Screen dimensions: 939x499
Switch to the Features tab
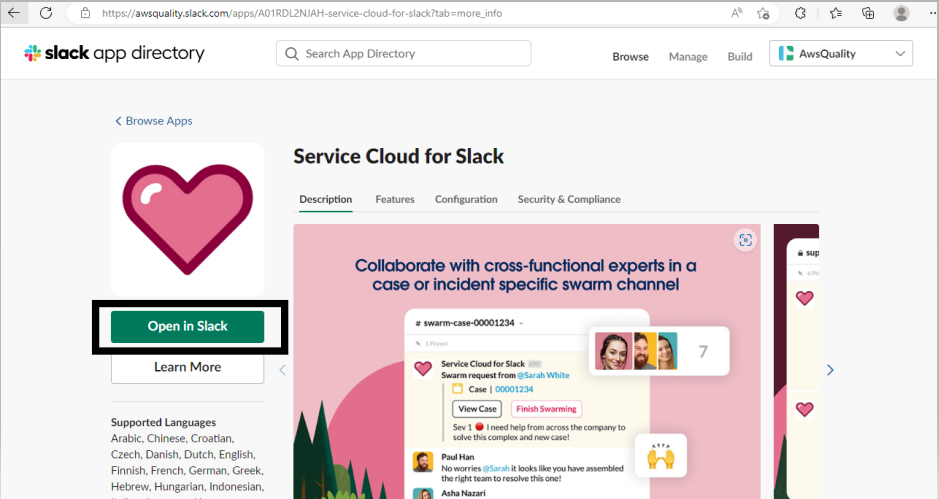[395, 199]
